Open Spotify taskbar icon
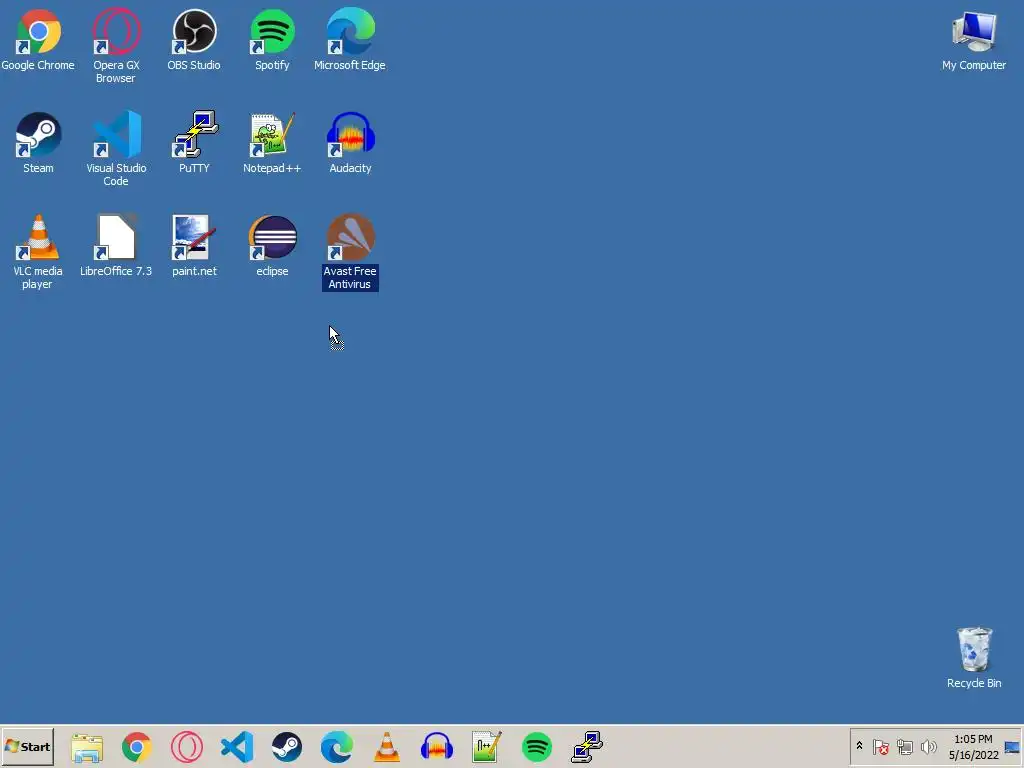Image resolution: width=1024 pixels, height=768 pixels. click(x=537, y=747)
